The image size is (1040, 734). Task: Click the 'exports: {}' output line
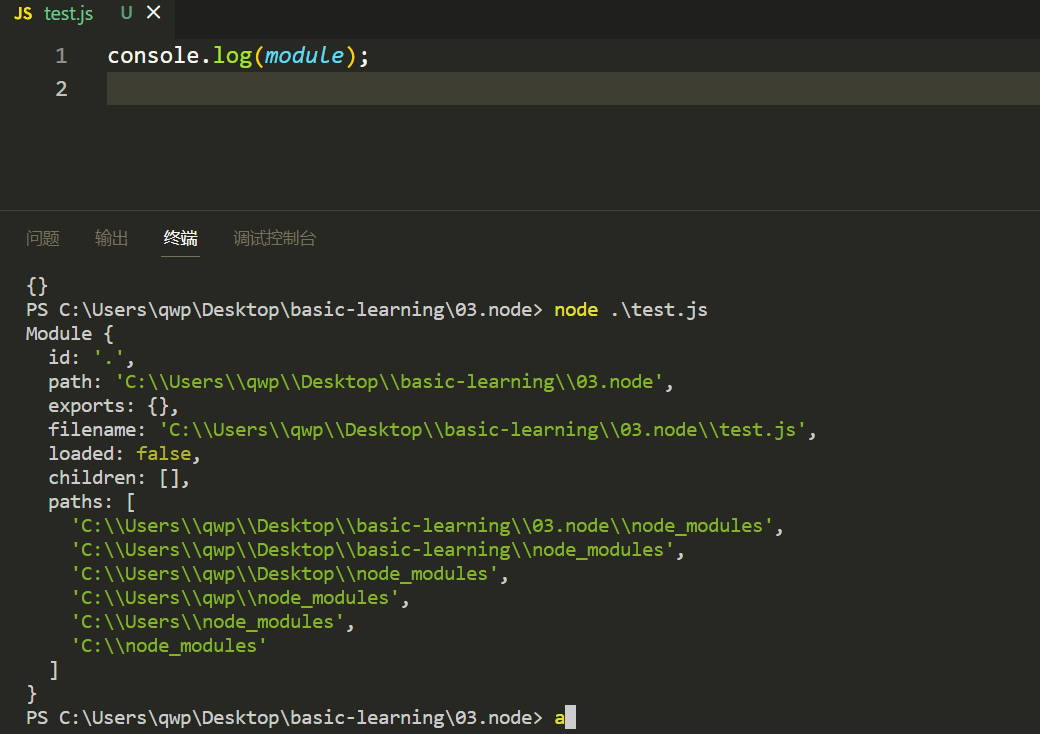click(113, 406)
